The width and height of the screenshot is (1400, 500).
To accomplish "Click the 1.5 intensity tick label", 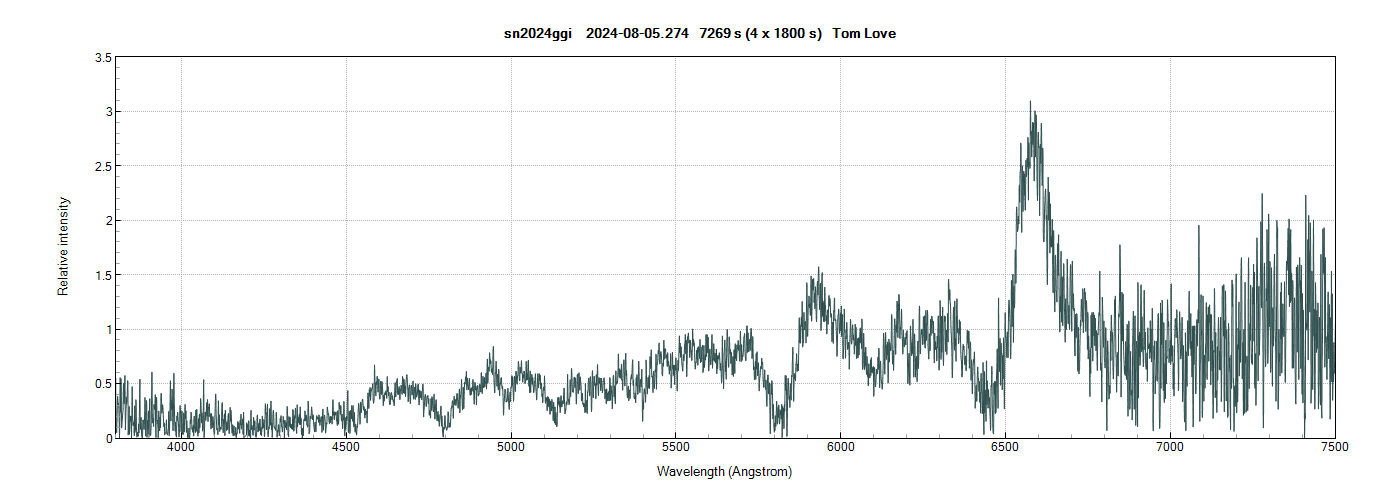I will [x=103, y=275].
